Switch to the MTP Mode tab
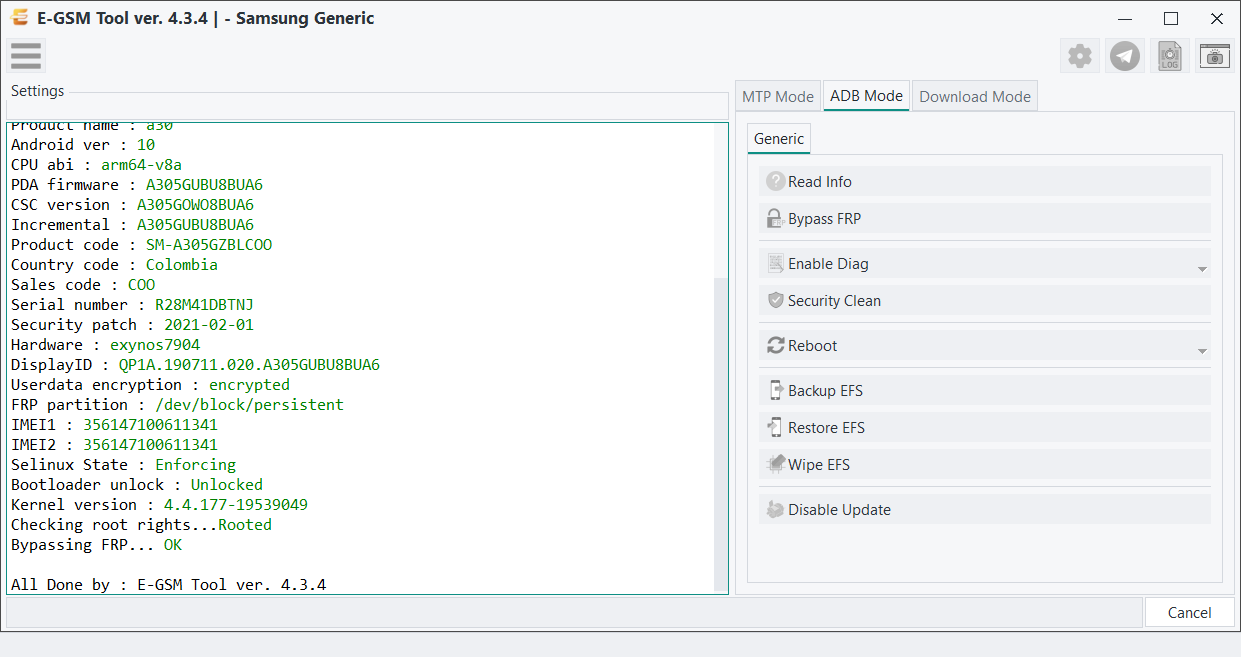This screenshot has height=657, width=1241. point(778,96)
